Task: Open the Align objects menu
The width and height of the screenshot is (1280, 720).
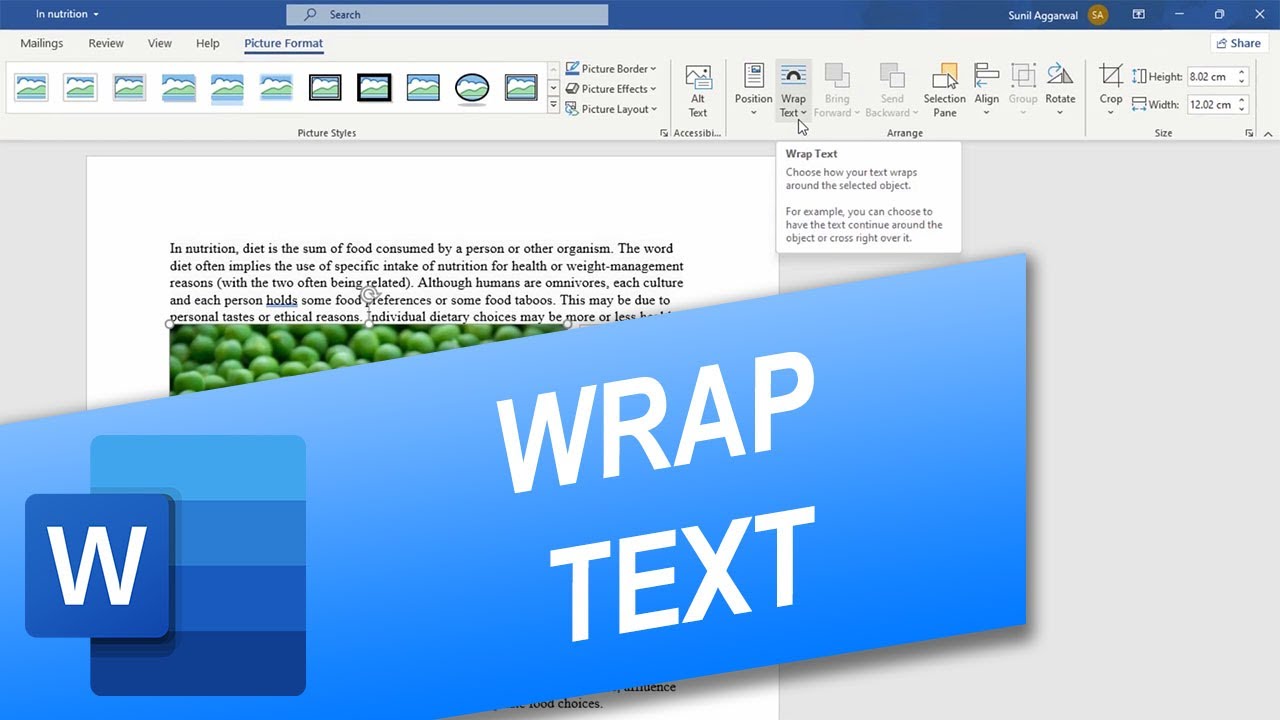Action: pyautogui.click(x=987, y=90)
